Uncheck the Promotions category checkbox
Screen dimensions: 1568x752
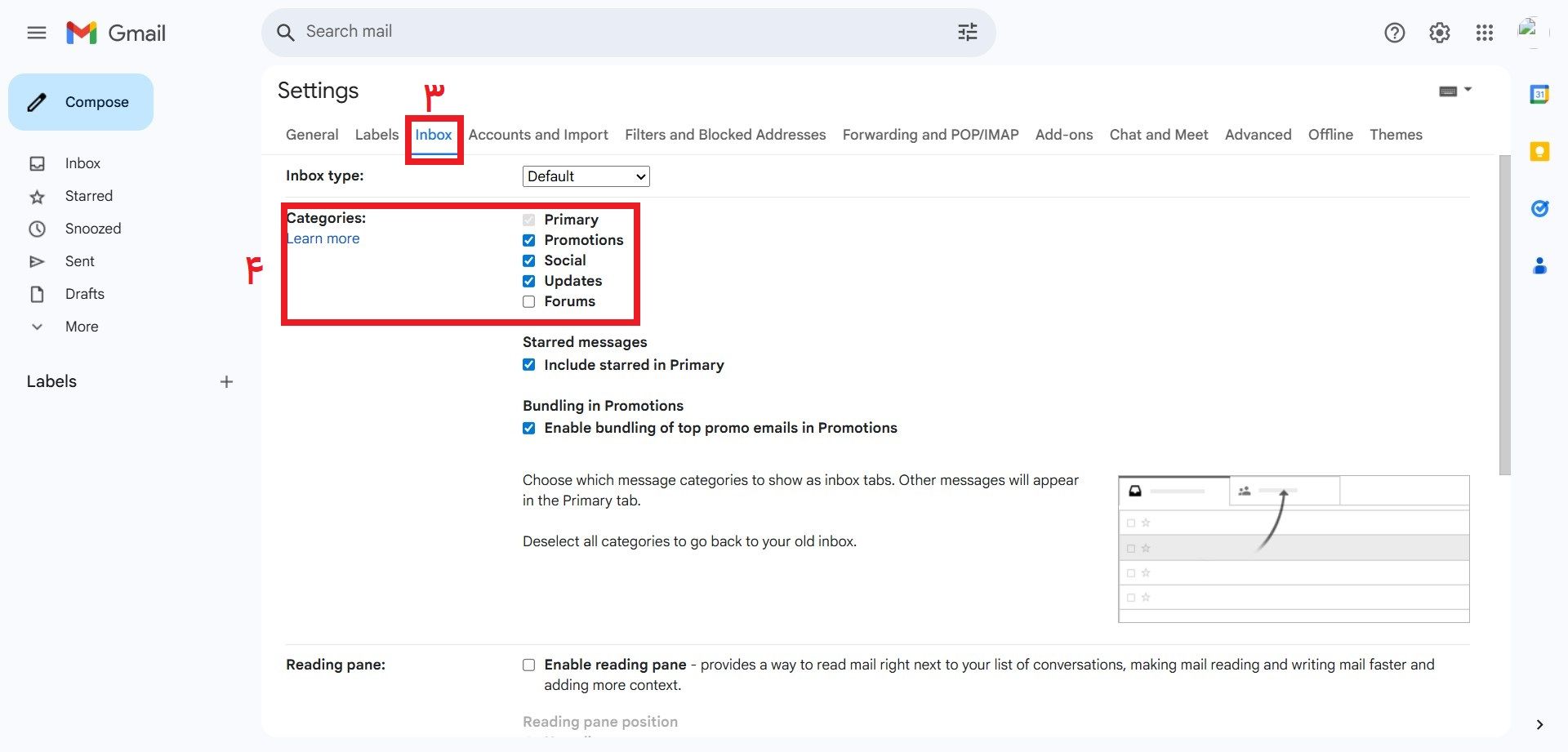(x=529, y=240)
